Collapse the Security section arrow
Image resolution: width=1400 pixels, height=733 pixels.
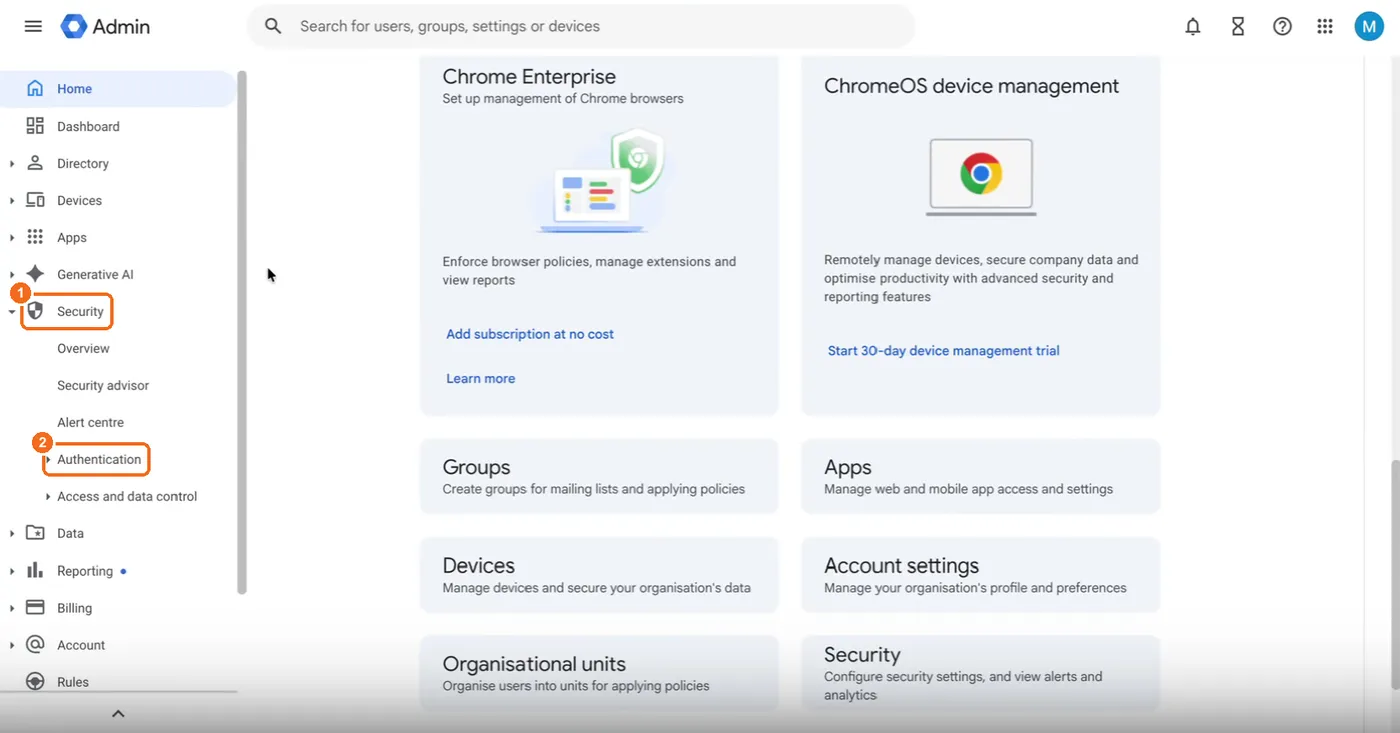point(12,312)
